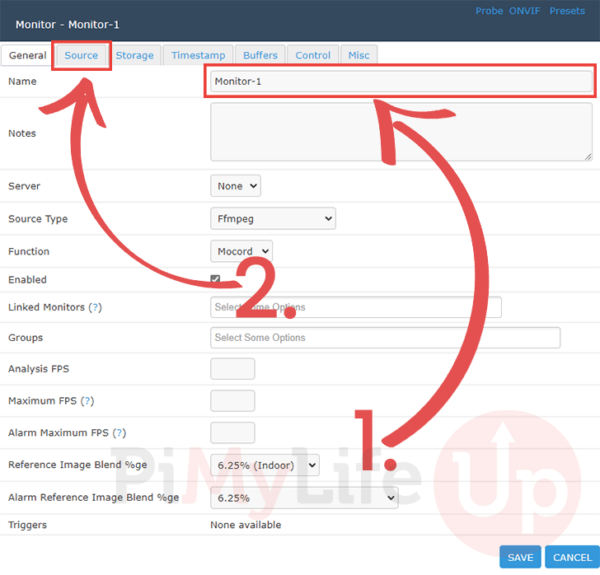Click the Presets link

click(567, 12)
